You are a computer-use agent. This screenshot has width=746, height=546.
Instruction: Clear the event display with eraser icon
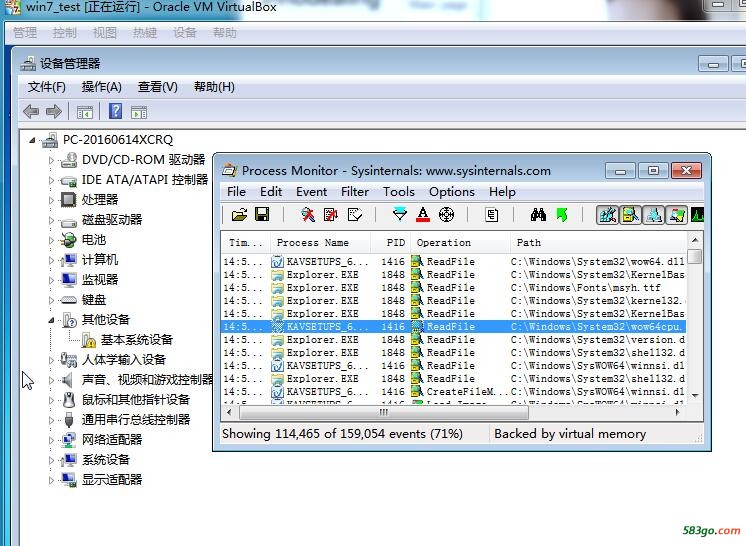(x=354, y=215)
